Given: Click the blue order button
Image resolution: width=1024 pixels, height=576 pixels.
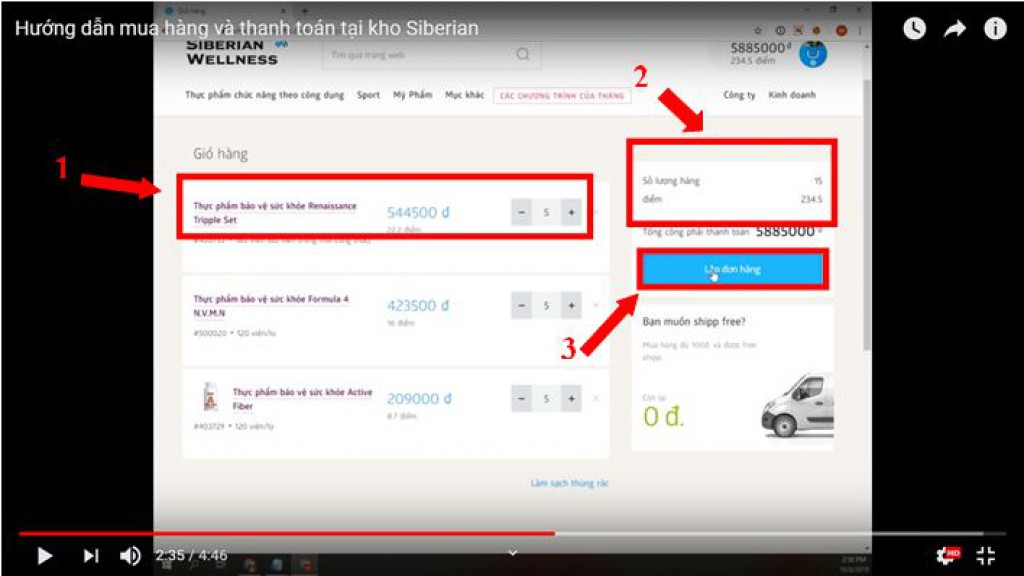Looking at the screenshot, I should click(732, 270).
